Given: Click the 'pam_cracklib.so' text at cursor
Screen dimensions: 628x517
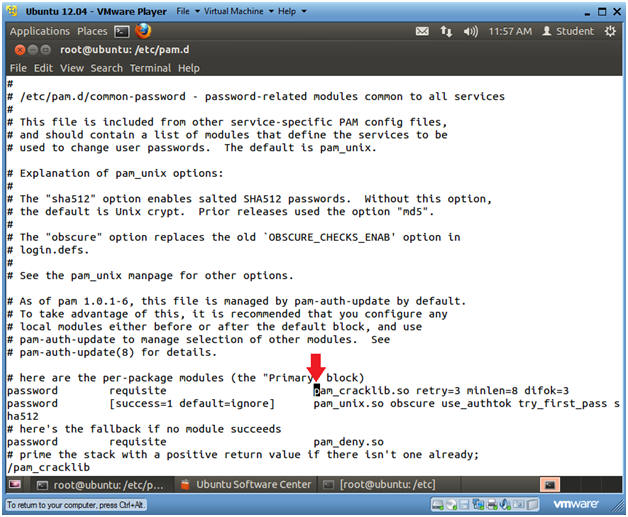Looking at the screenshot, I should click(x=361, y=390).
